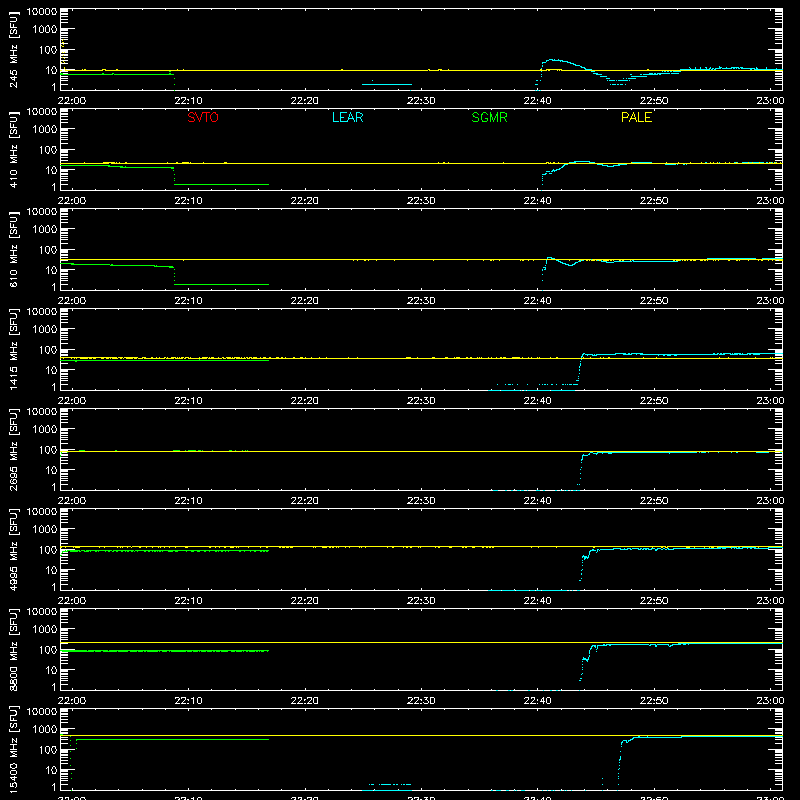Viewport: 800px width, 800px height.
Task: Click the 100 y-axis label of 4995 MHz panel
Action: point(48,550)
